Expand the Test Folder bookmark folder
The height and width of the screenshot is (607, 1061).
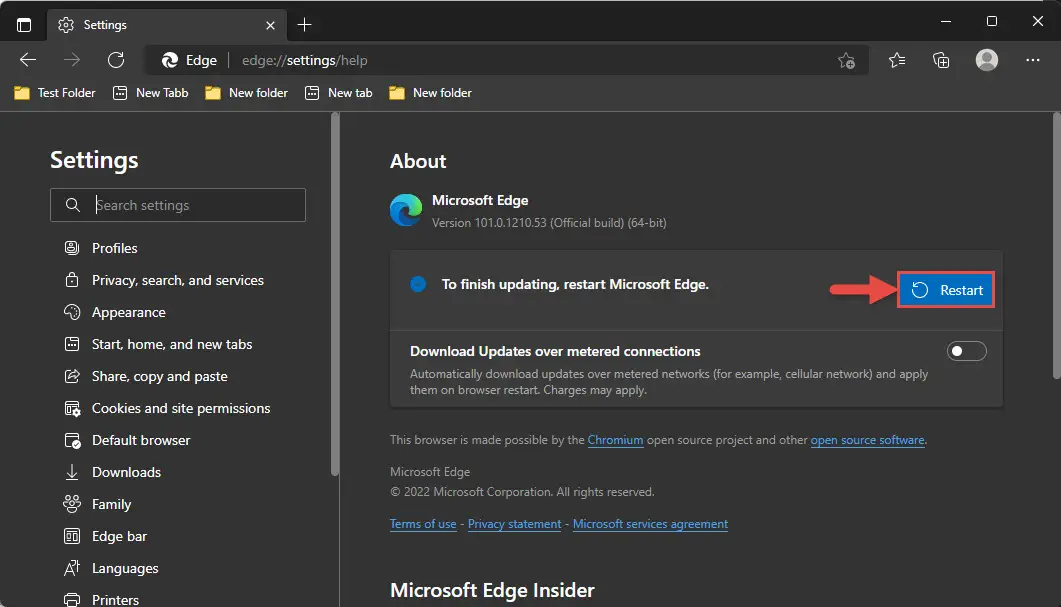[x=55, y=93]
